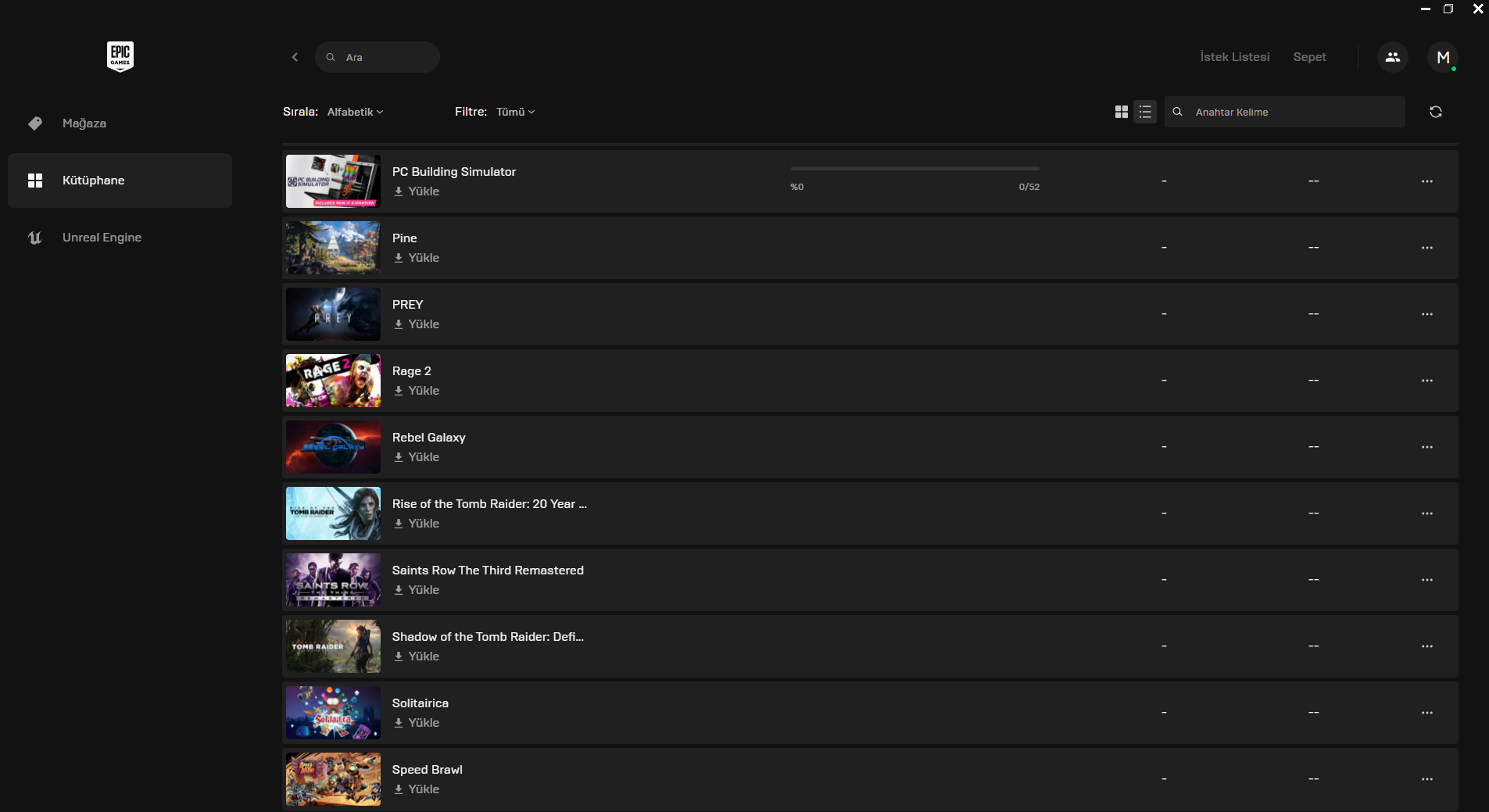Open the Sepet cart
Screen dimensions: 1489x812
1309,57
